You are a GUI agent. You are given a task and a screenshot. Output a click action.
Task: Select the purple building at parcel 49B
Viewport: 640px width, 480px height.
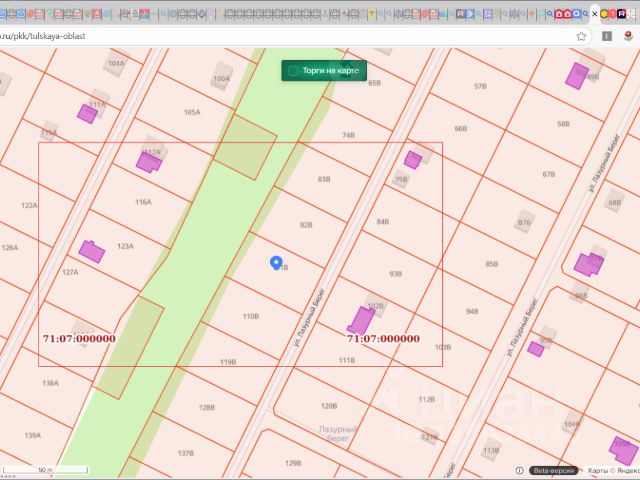[577, 76]
